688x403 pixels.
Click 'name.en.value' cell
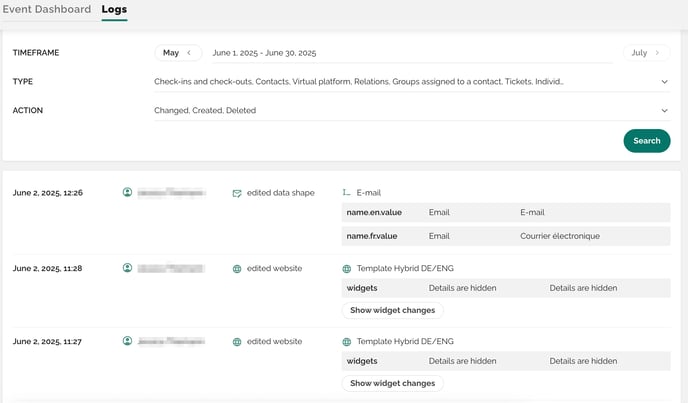(374, 212)
